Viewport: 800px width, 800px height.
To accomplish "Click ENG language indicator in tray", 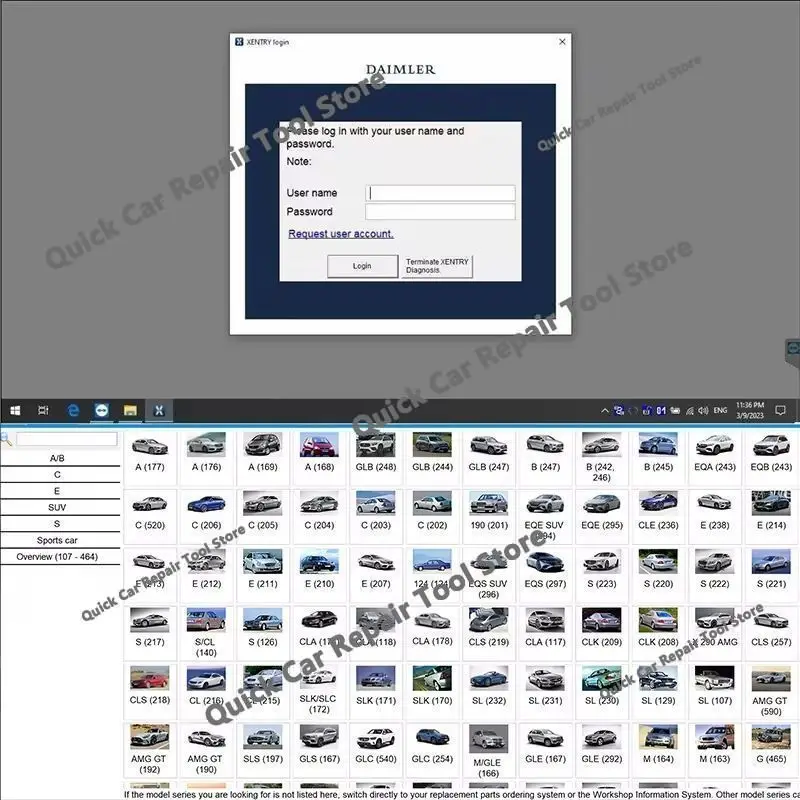I will (720, 410).
